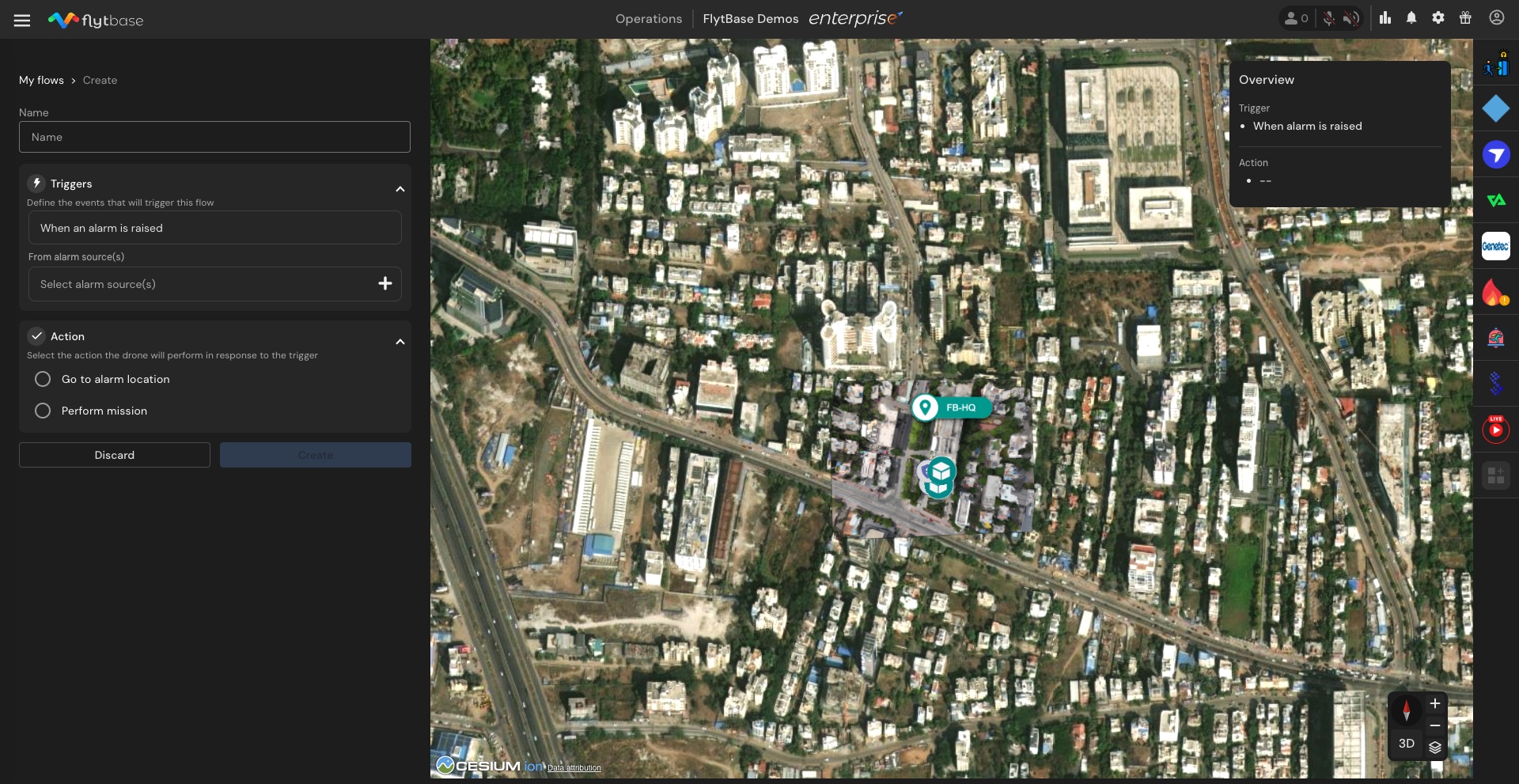Open the When an alarm is raised trigger selector

(x=214, y=228)
